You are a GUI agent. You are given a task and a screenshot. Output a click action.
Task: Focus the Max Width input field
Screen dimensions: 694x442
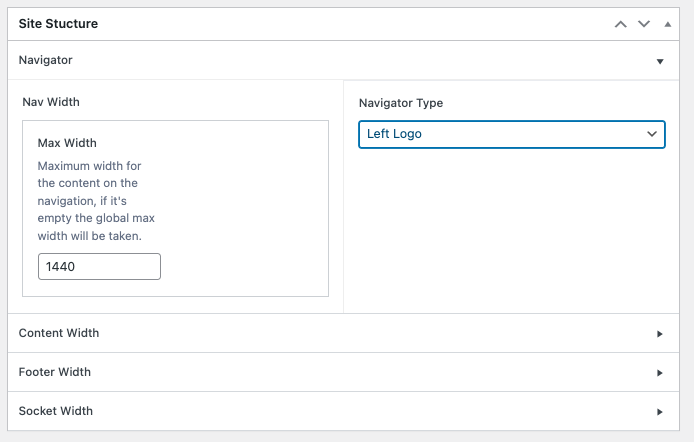coord(99,267)
